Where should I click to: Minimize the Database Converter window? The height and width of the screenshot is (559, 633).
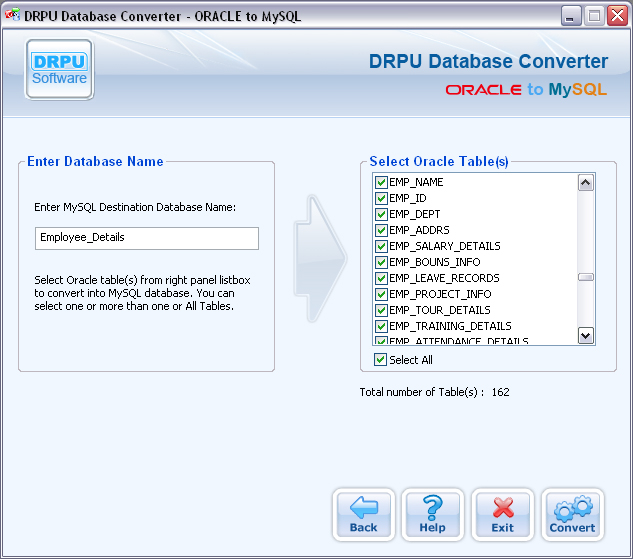point(570,16)
